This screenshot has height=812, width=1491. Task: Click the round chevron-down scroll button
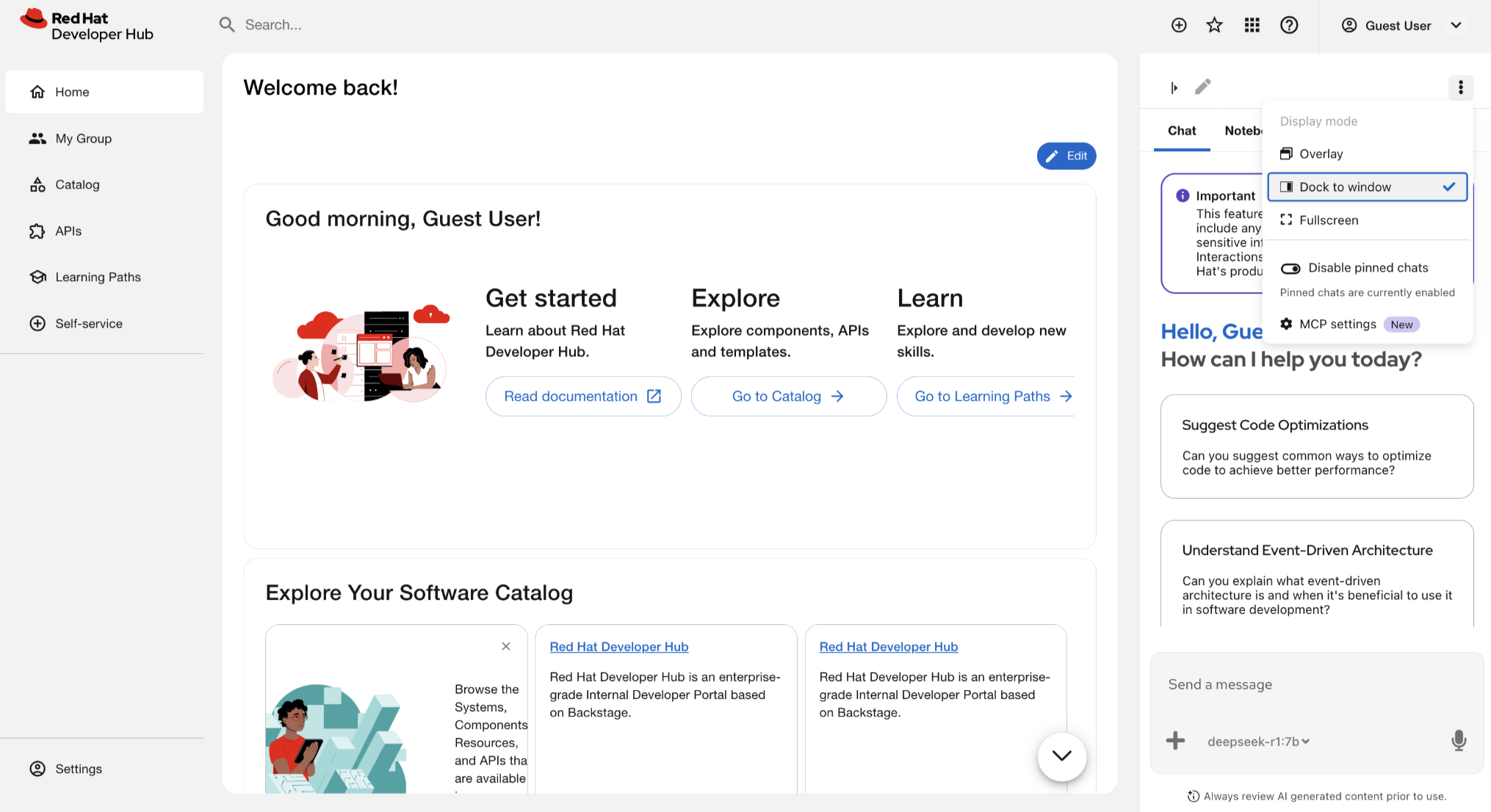[1062, 756]
